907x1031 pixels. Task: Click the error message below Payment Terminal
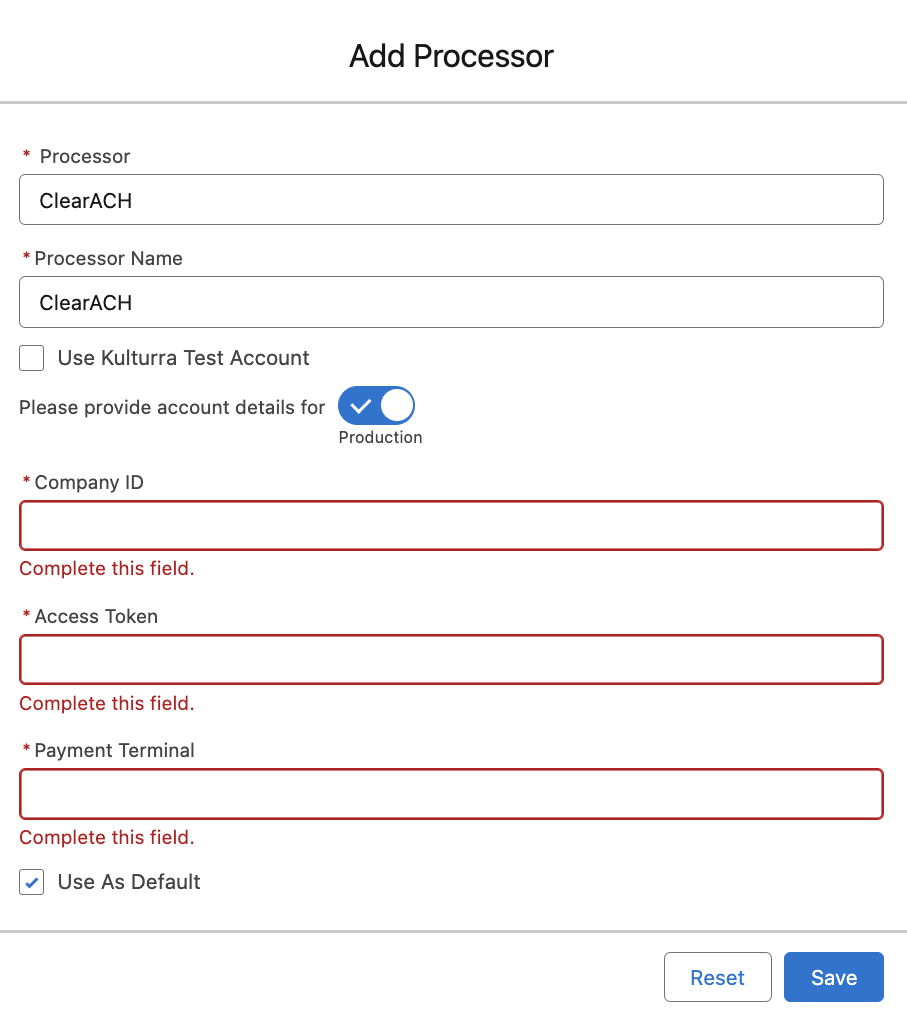point(107,837)
